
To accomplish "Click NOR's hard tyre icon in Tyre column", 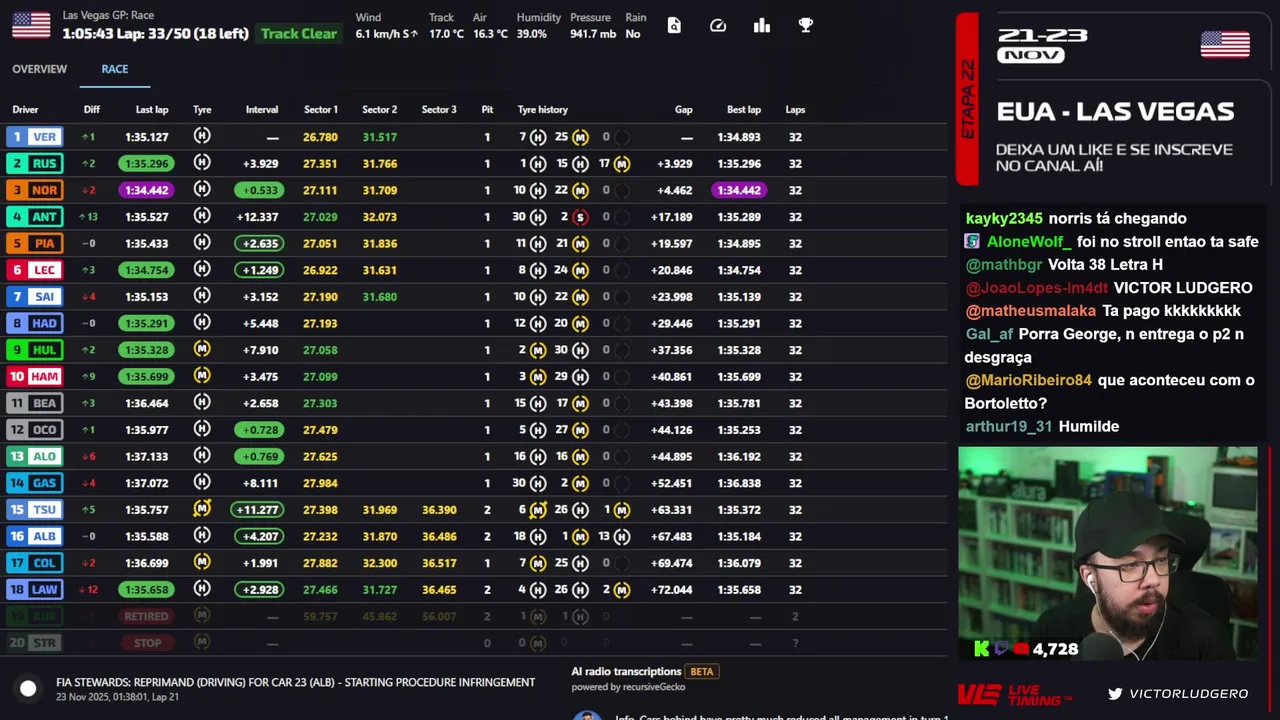I will (202, 189).
